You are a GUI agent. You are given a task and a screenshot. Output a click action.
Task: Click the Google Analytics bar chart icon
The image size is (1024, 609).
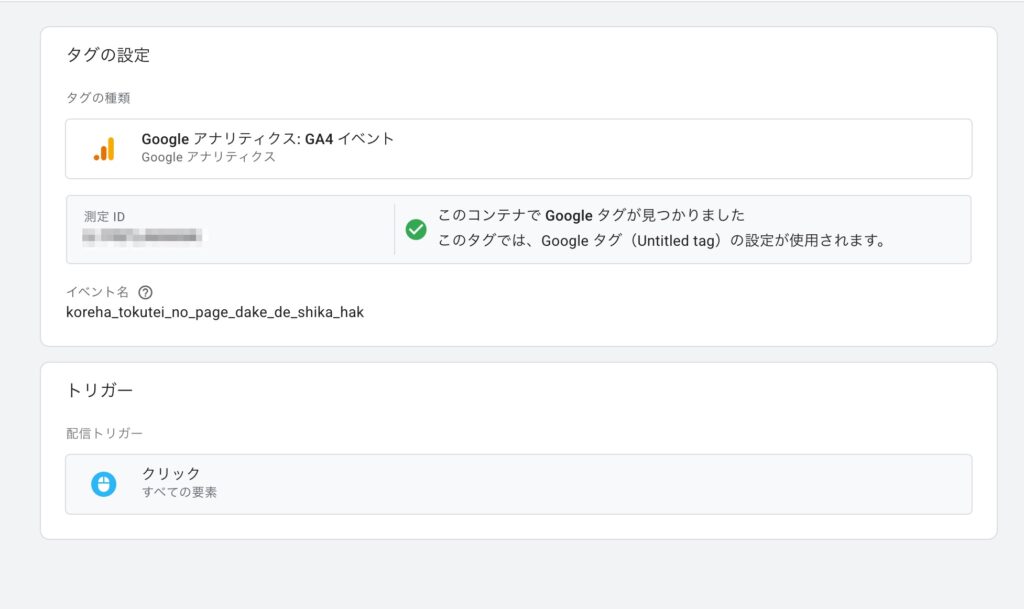tap(104, 149)
